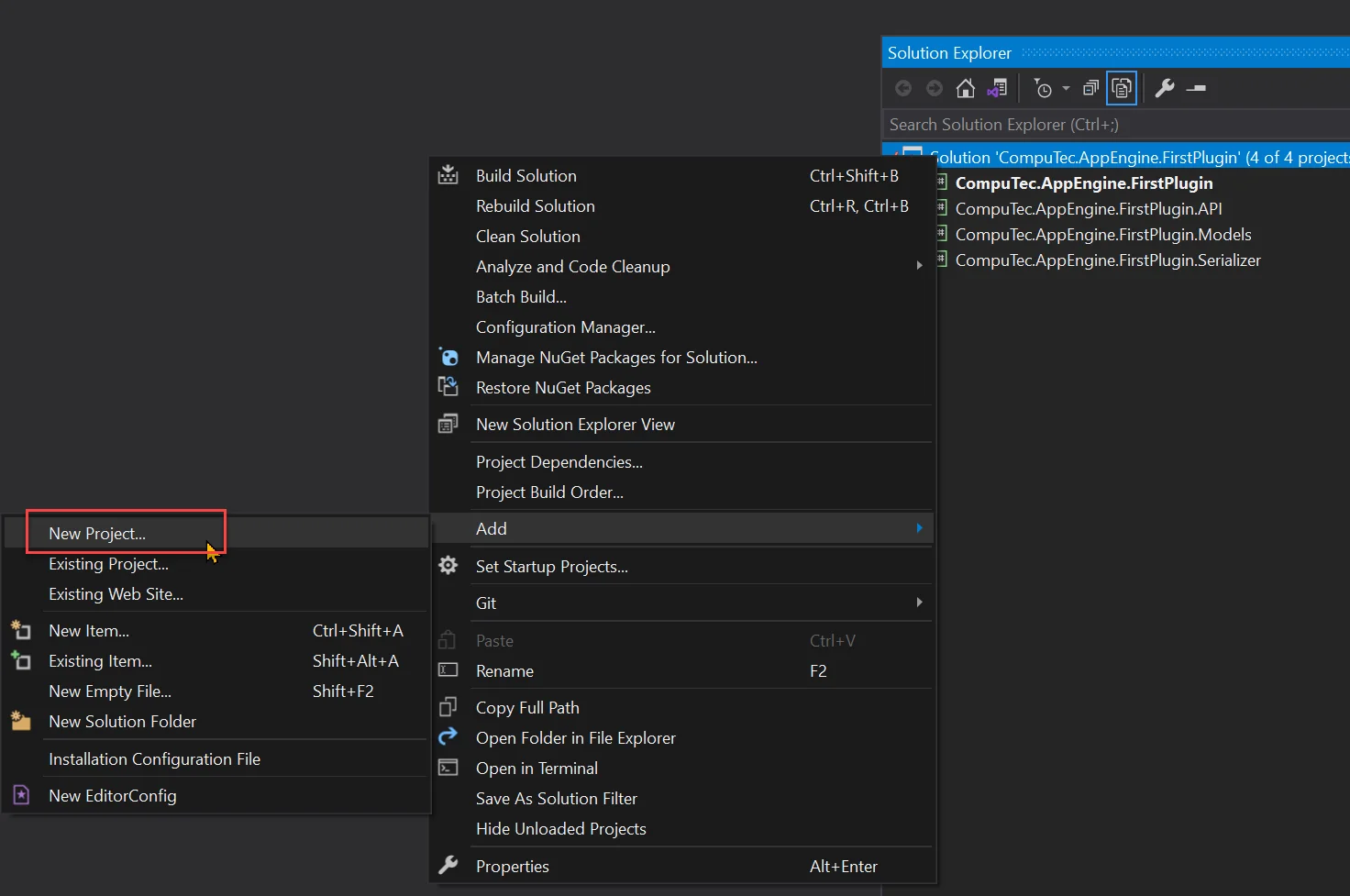This screenshot has width=1350, height=896.
Task: Click the gear icon beside Set Startup Projects
Action: coord(448,566)
